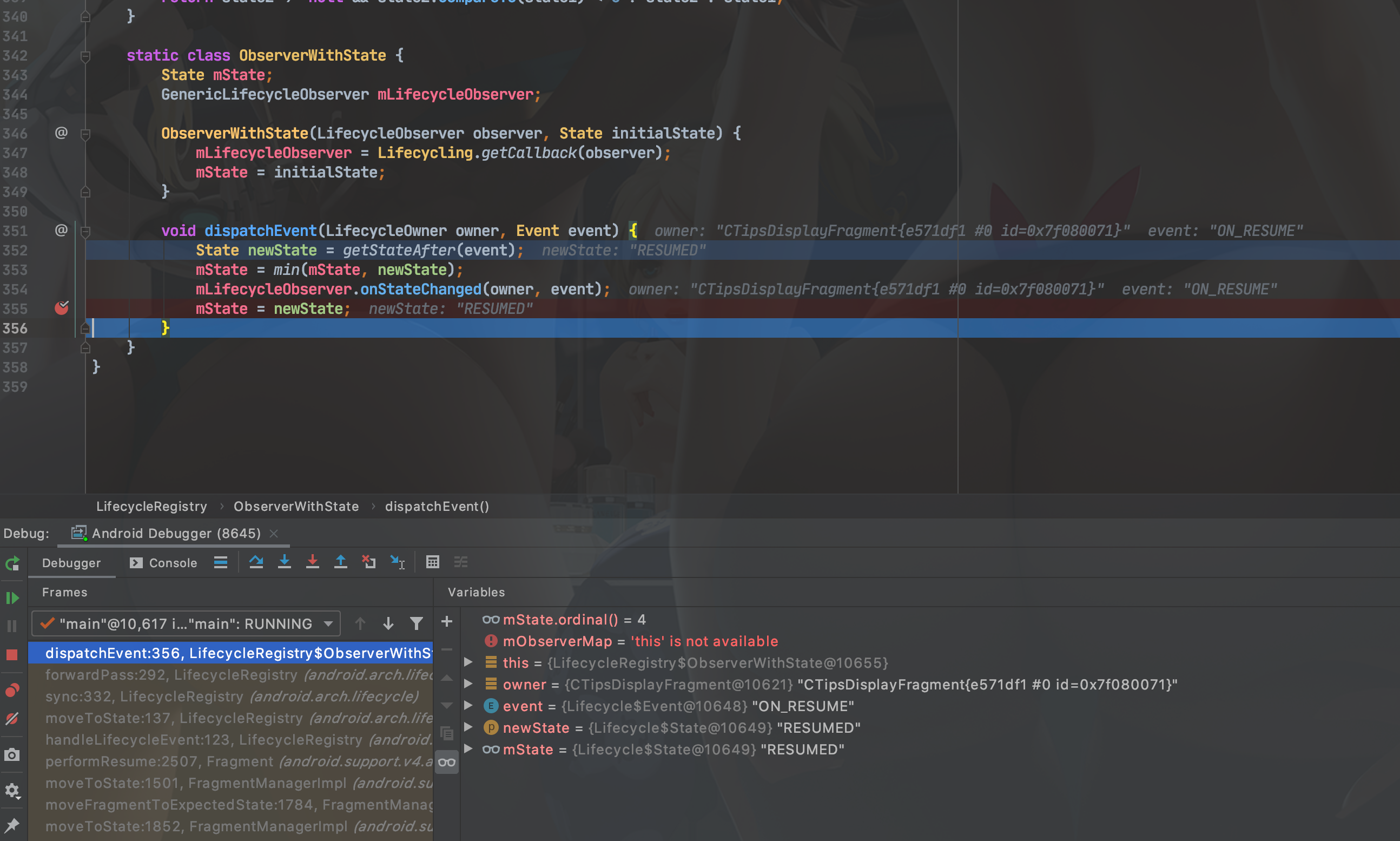The image size is (1400, 841).
Task: Toggle Mute Breakpoints icon
Action: click(x=12, y=719)
